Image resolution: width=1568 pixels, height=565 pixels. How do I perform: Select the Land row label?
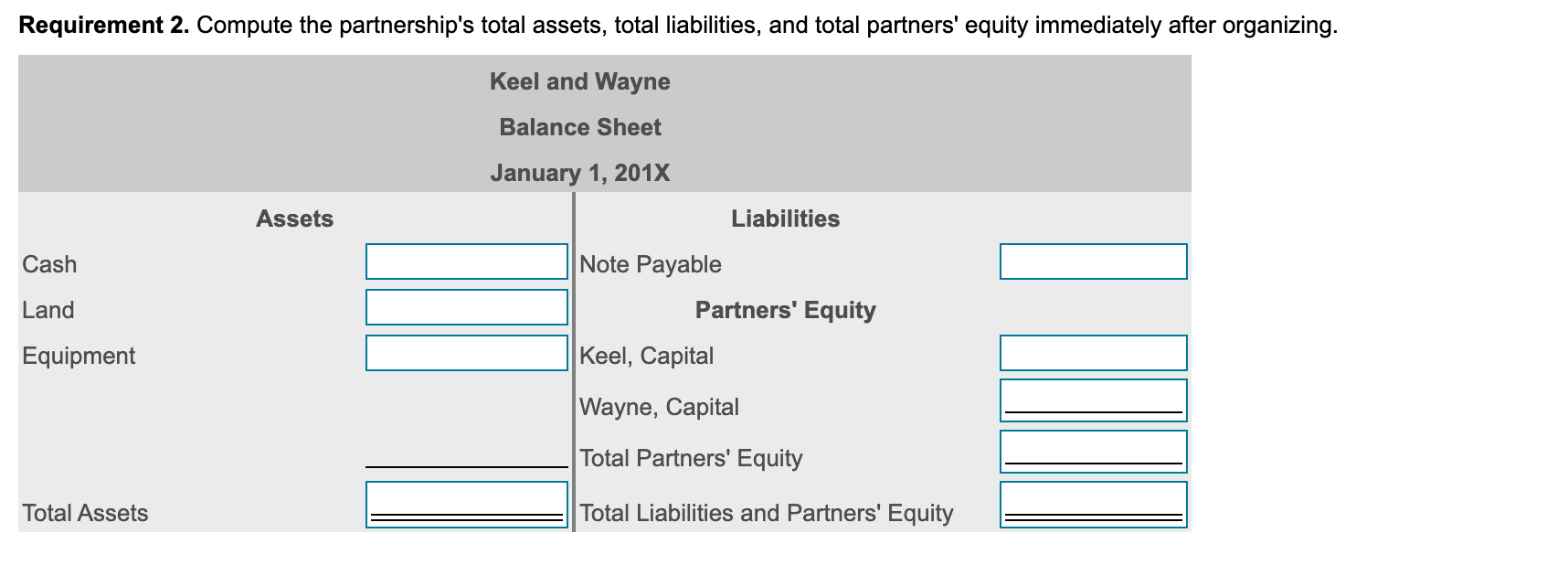(x=47, y=310)
